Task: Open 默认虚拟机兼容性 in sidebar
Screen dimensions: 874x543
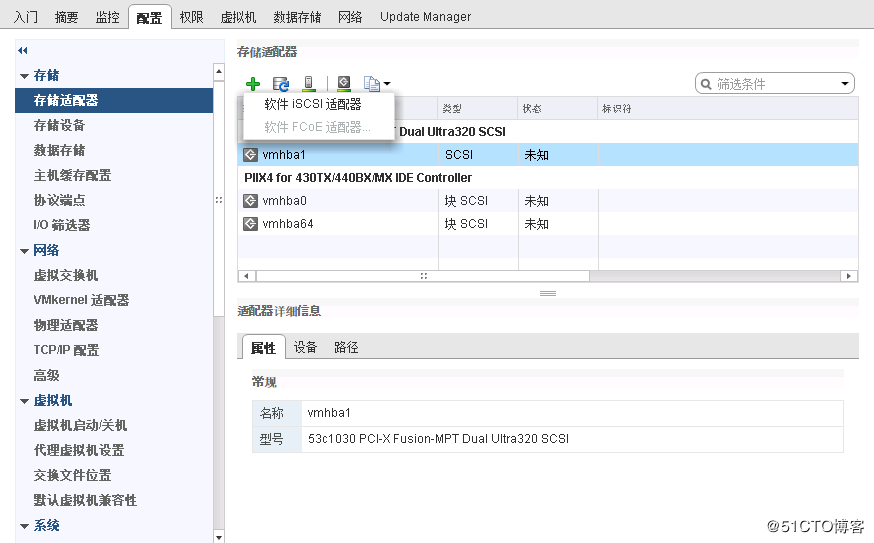Action: click(85, 500)
